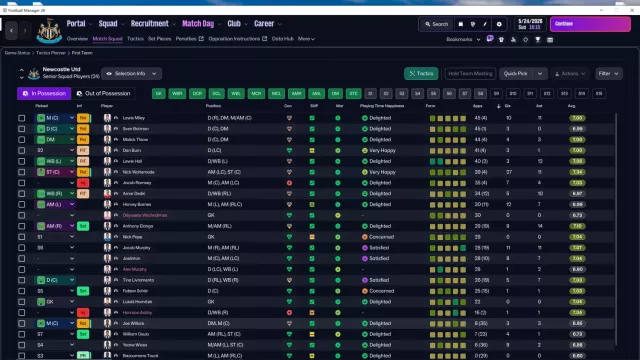Go back with the left arrow button
640x360 pixels.
point(11,31)
